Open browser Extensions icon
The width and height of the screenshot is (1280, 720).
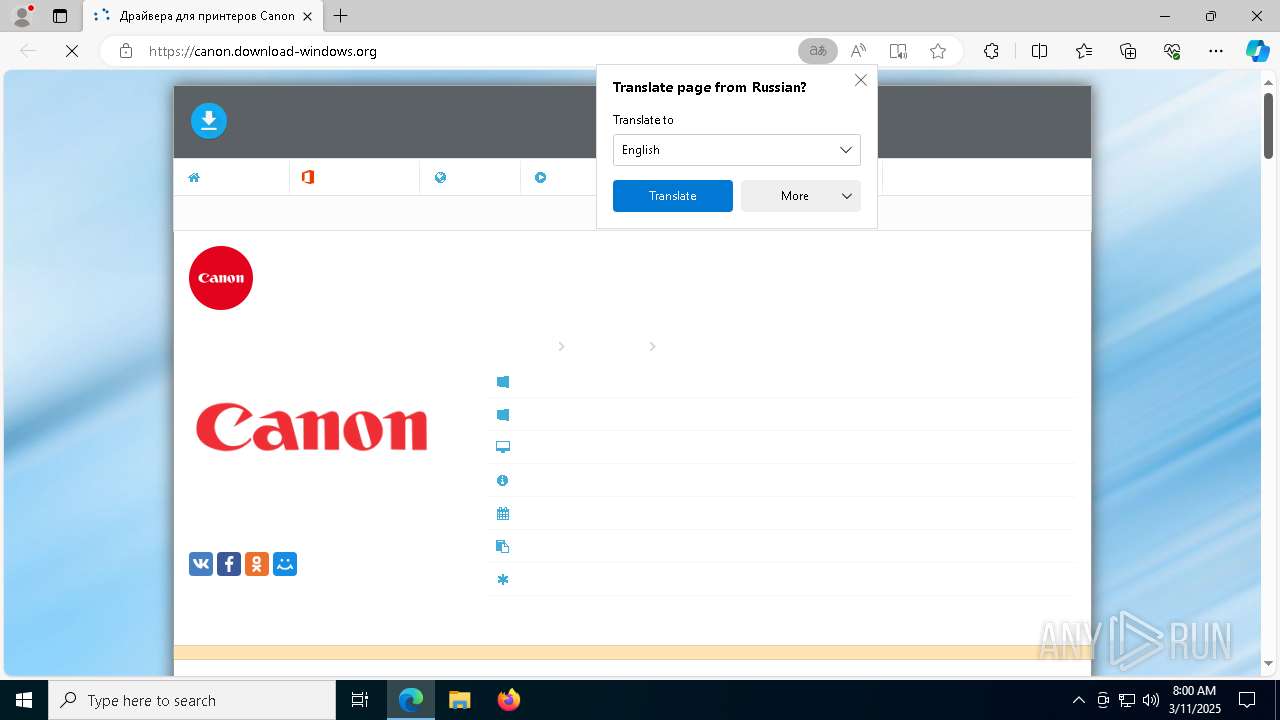coord(991,51)
